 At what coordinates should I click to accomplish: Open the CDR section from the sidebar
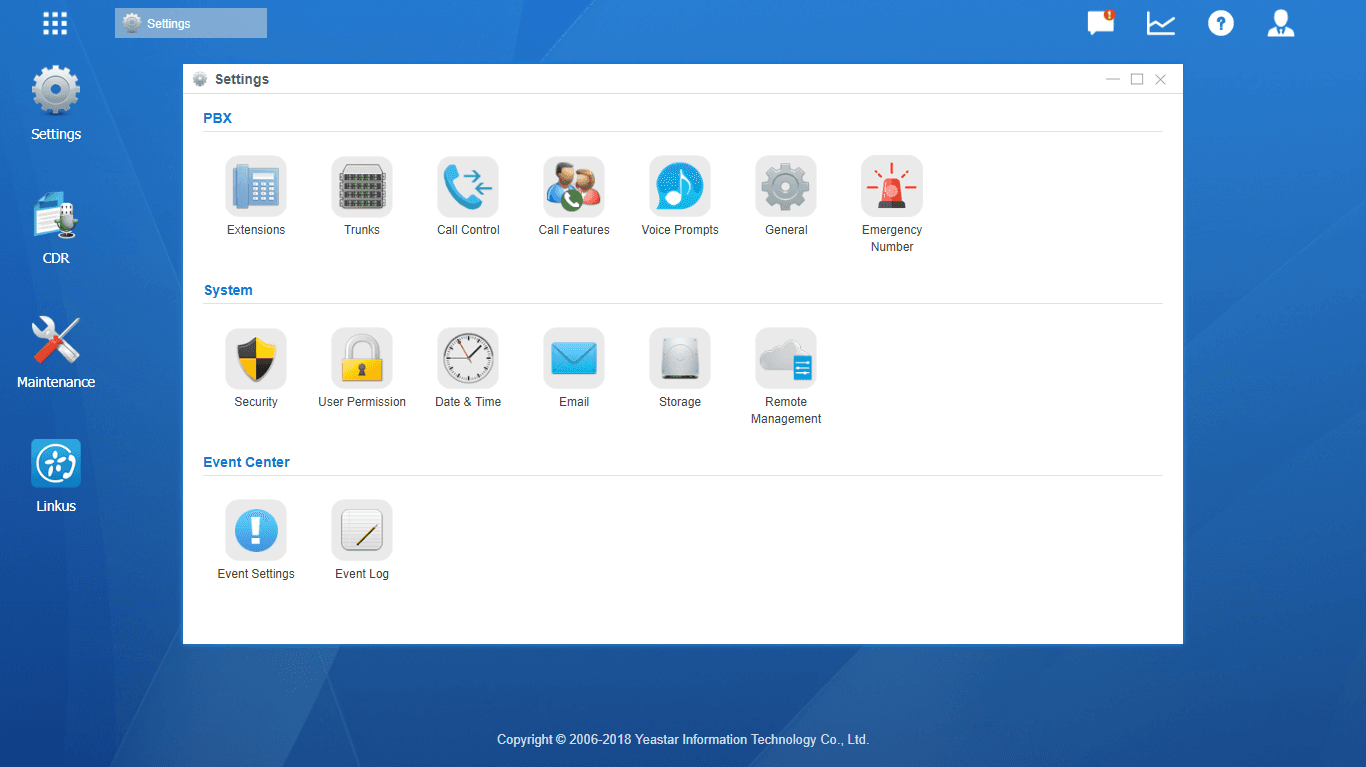click(55, 228)
